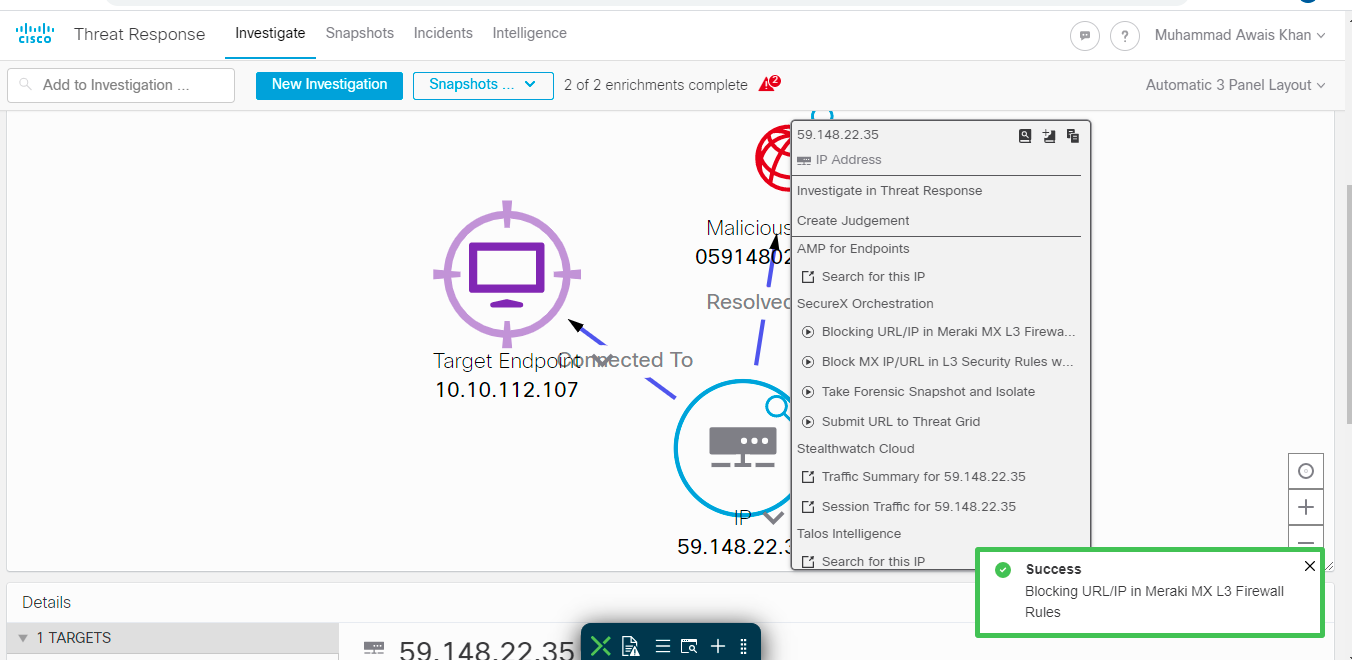Zoom out the graph with minus button
This screenshot has width=1352, height=660.
point(1305,540)
